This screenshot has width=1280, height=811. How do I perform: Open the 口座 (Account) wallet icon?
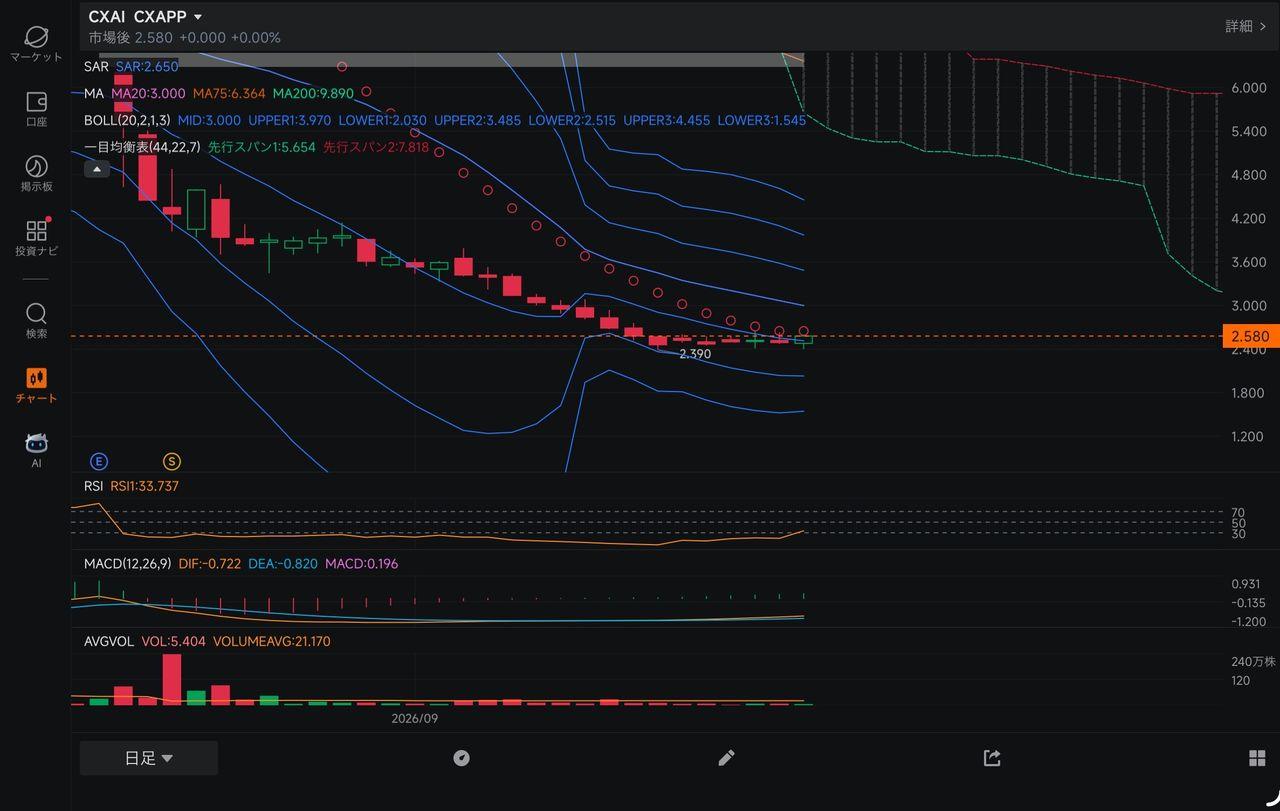36,102
